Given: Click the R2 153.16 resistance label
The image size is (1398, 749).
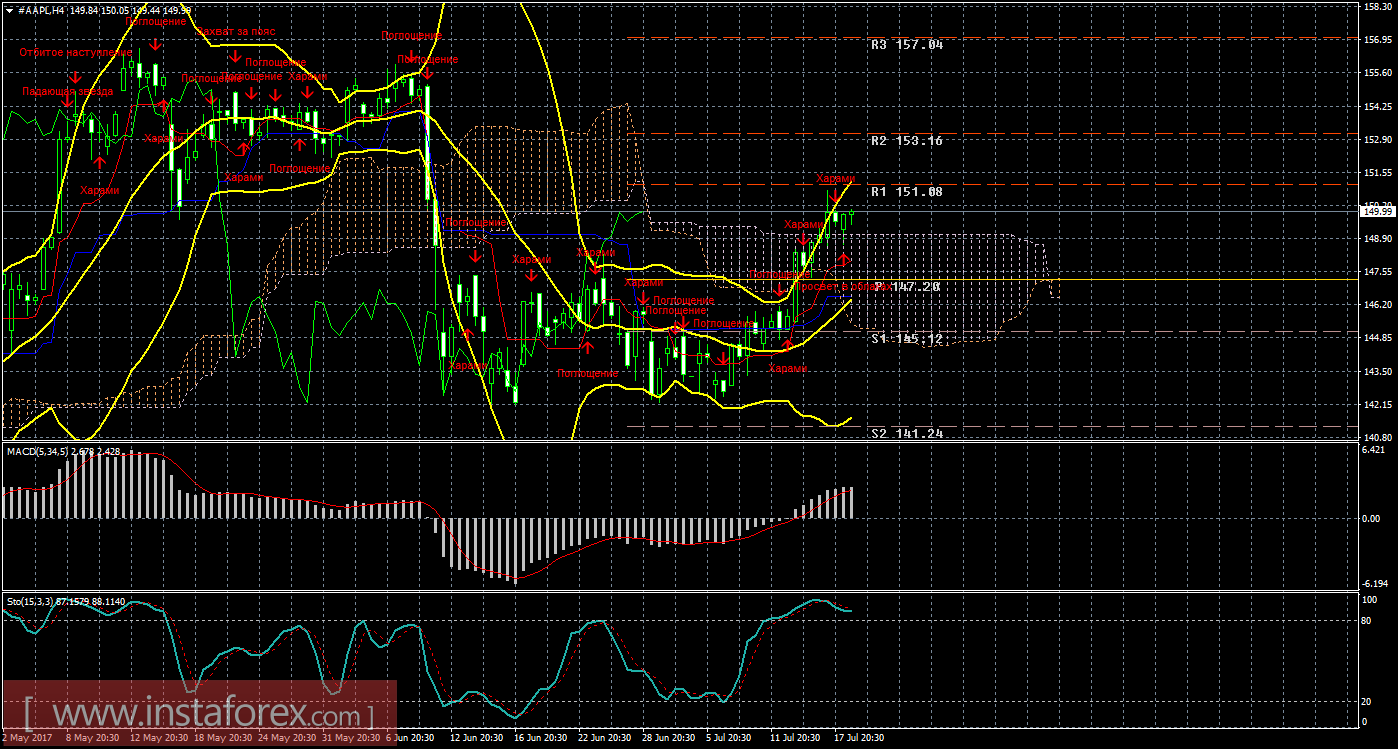Looking at the screenshot, I should click(x=906, y=141).
